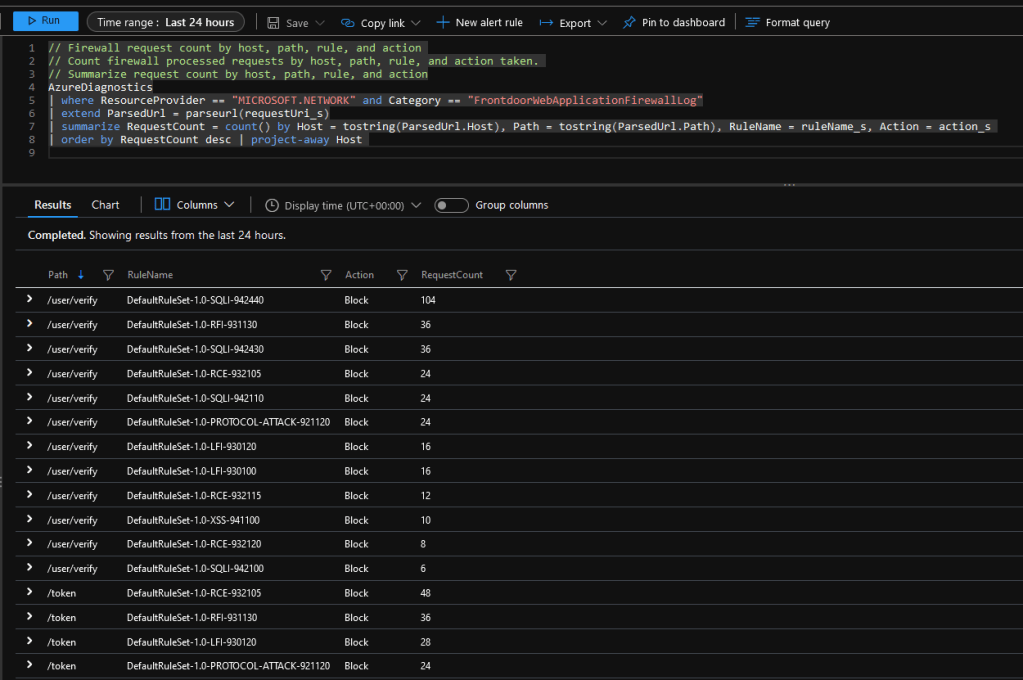1023x680 pixels.
Task: Click the Pin to dashboard pin icon
Action: [x=628, y=22]
